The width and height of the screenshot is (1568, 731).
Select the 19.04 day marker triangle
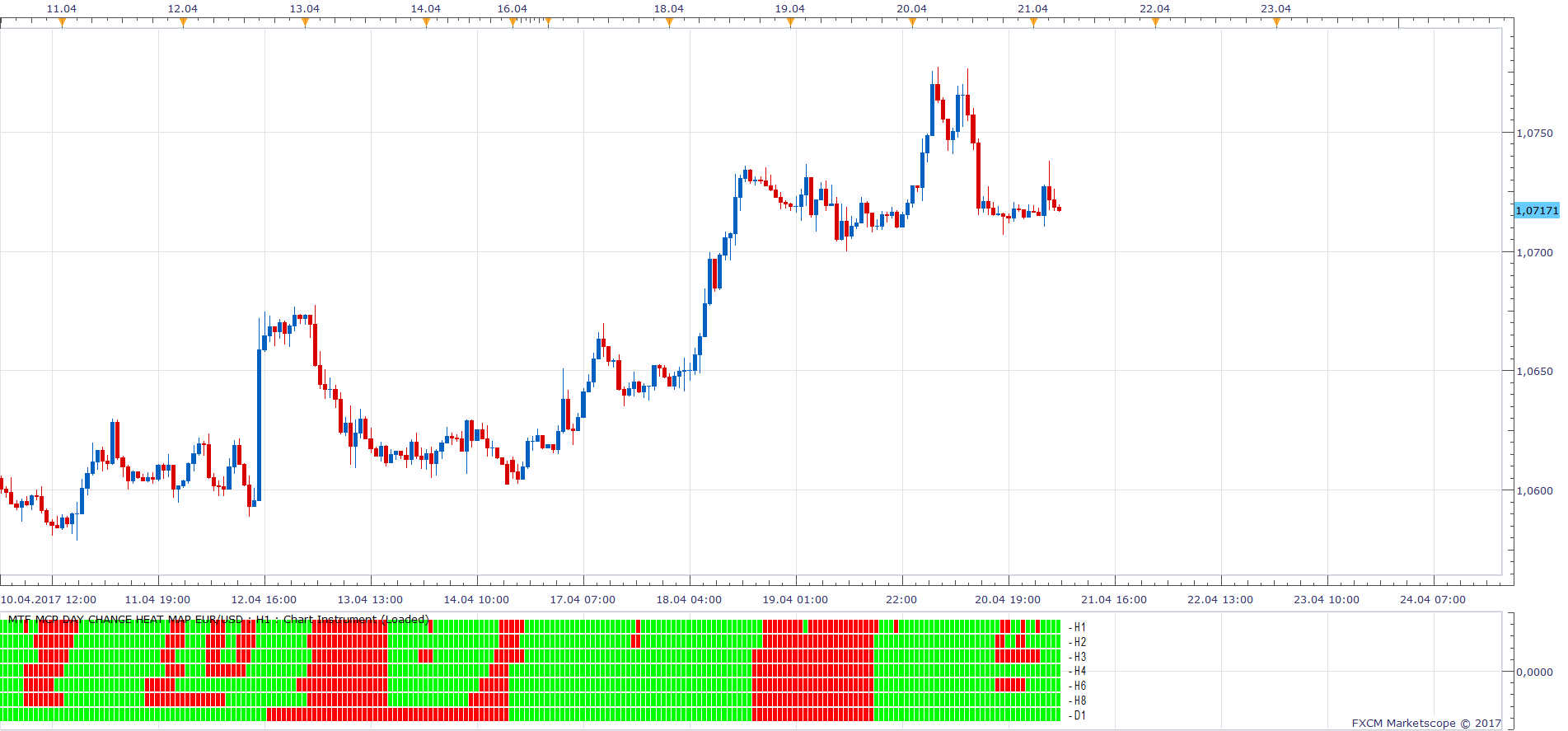(x=790, y=23)
